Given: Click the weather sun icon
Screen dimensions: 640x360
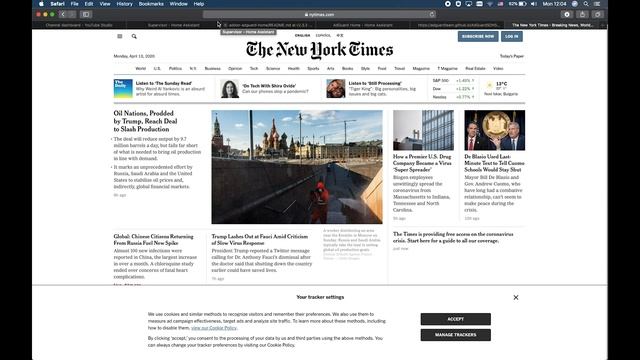Looking at the screenshot, I should [489, 85].
